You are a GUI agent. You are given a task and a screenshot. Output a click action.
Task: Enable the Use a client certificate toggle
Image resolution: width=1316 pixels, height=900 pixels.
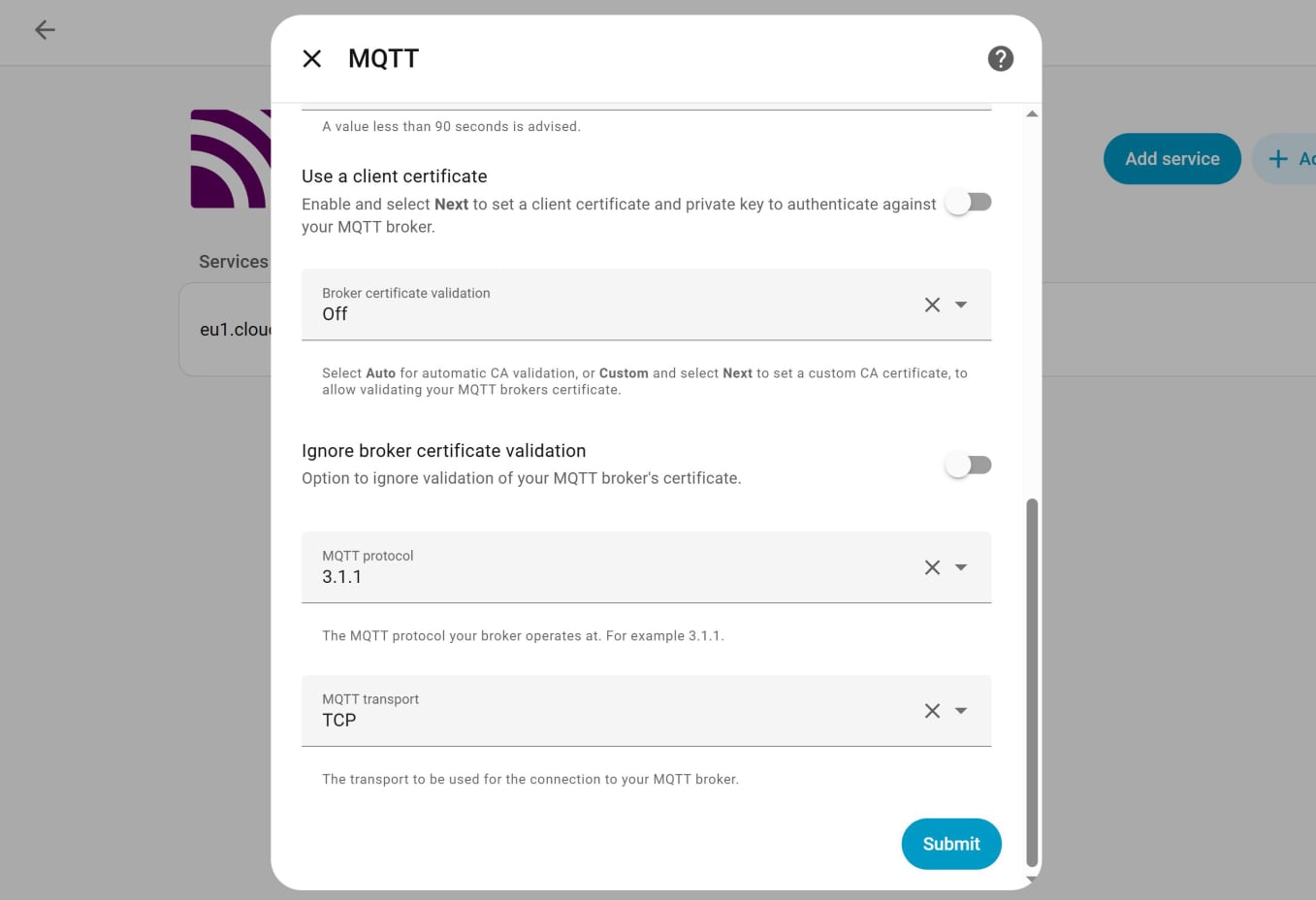(968, 203)
